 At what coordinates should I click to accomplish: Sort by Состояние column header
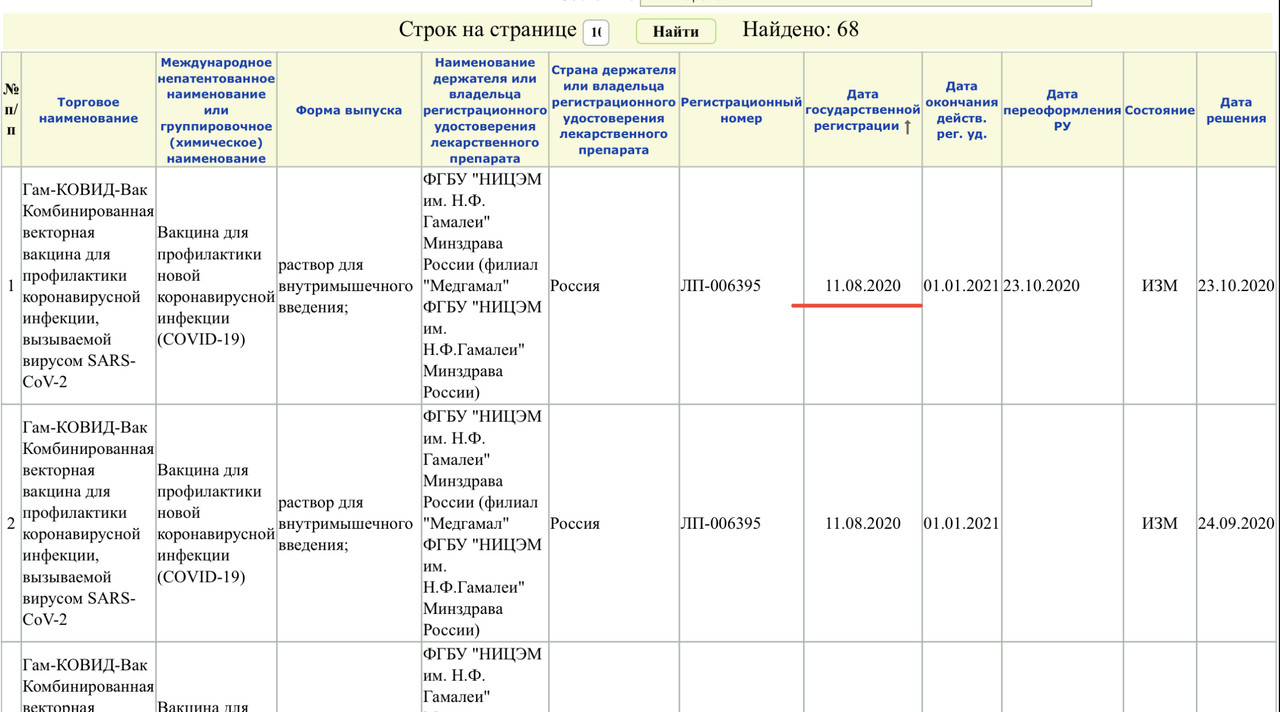[x=1159, y=110]
